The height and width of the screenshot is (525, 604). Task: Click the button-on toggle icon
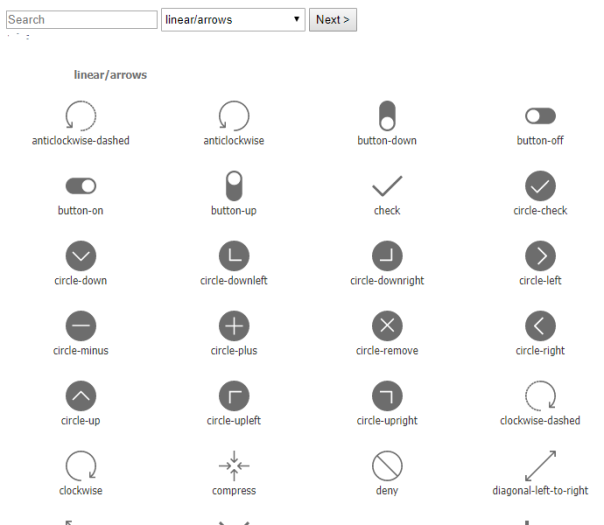(x=81, y=186)
